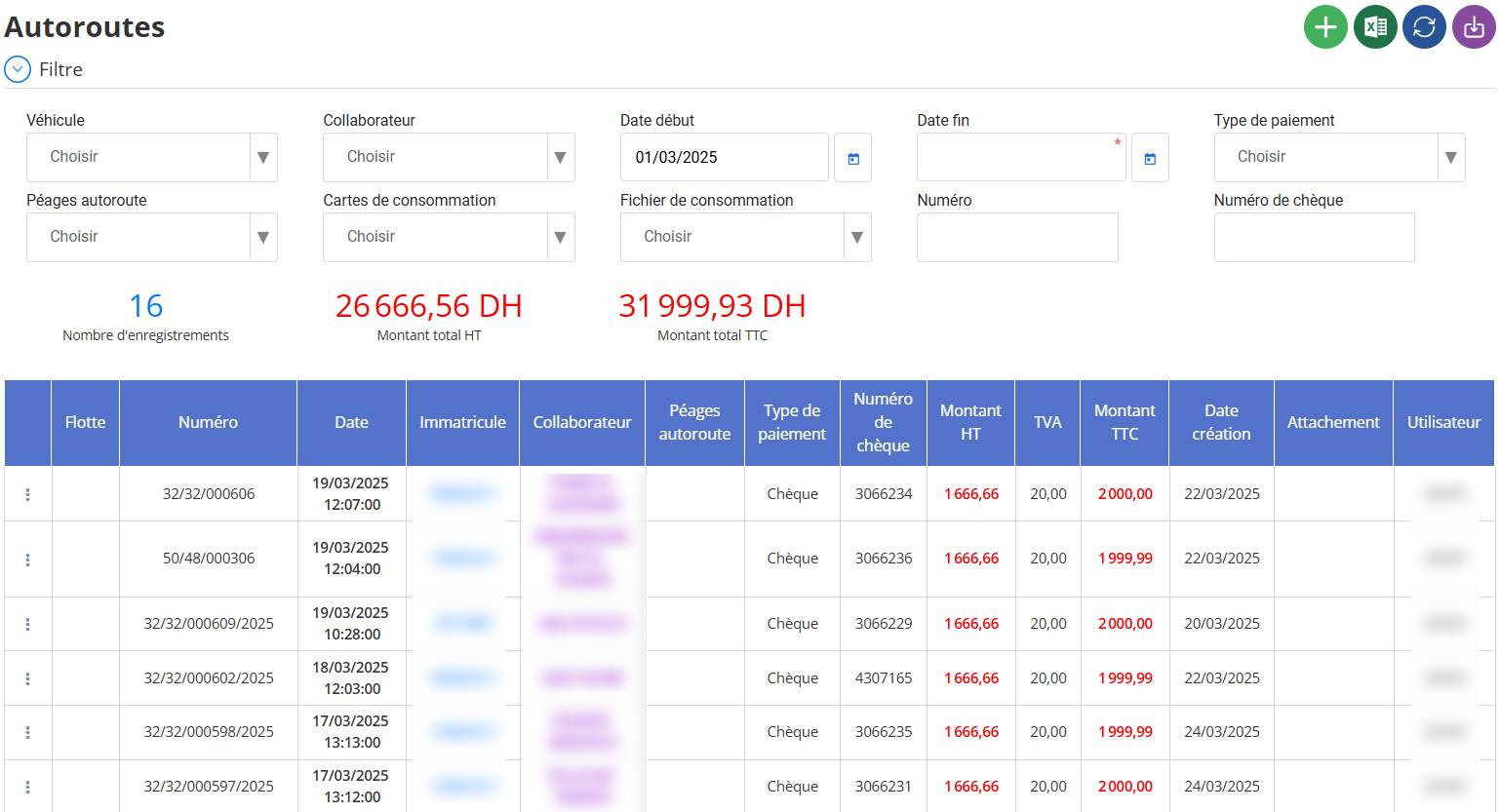This screenshot has width=1500, height=812.
Task: Select record number 32/32/000597/2025
Action: click(x=209, y=787)
